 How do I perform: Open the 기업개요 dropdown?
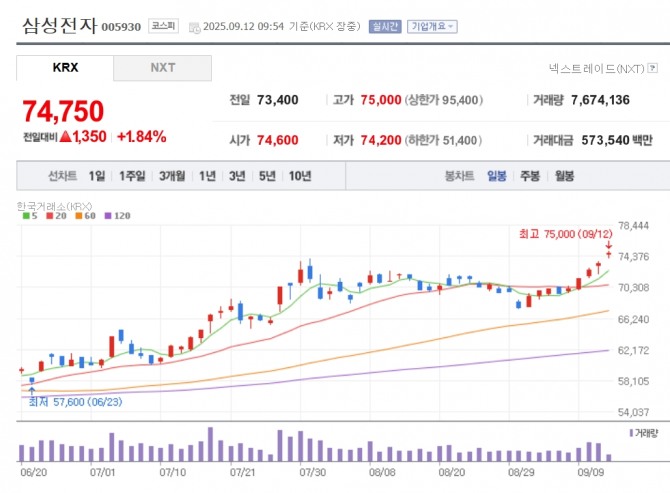coord(432,26)
